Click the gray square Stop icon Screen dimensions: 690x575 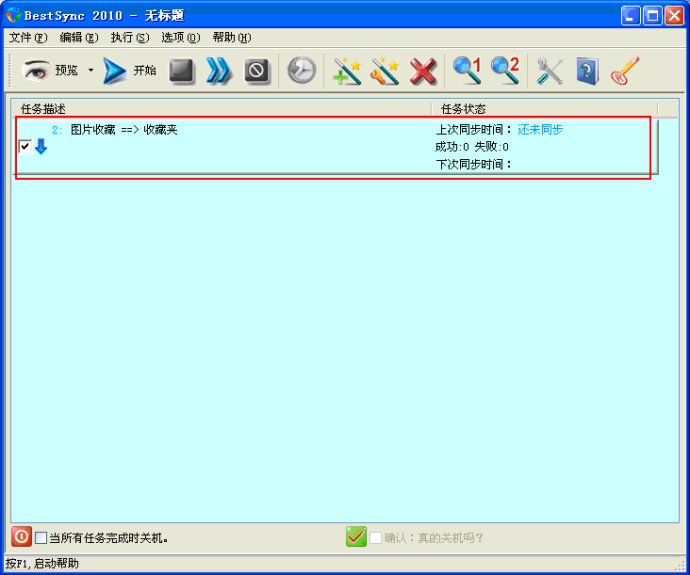(x=181, y=70)
